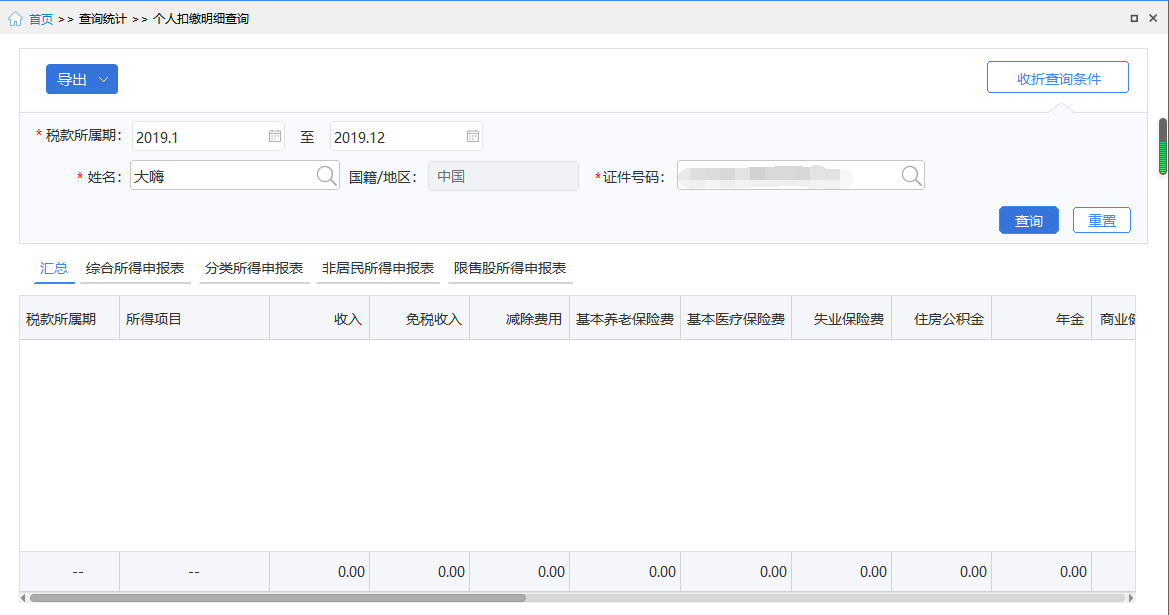The width and height of the screenshot is (1169, 615).
Task: Click the 收折查询条件 button
Action: pos(1058,78)
